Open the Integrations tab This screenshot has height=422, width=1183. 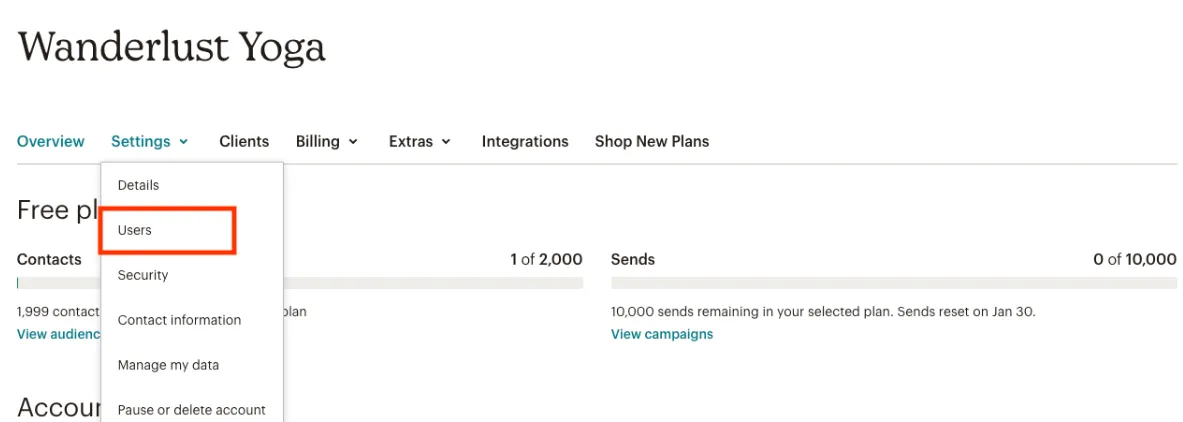tap(525, 142)
